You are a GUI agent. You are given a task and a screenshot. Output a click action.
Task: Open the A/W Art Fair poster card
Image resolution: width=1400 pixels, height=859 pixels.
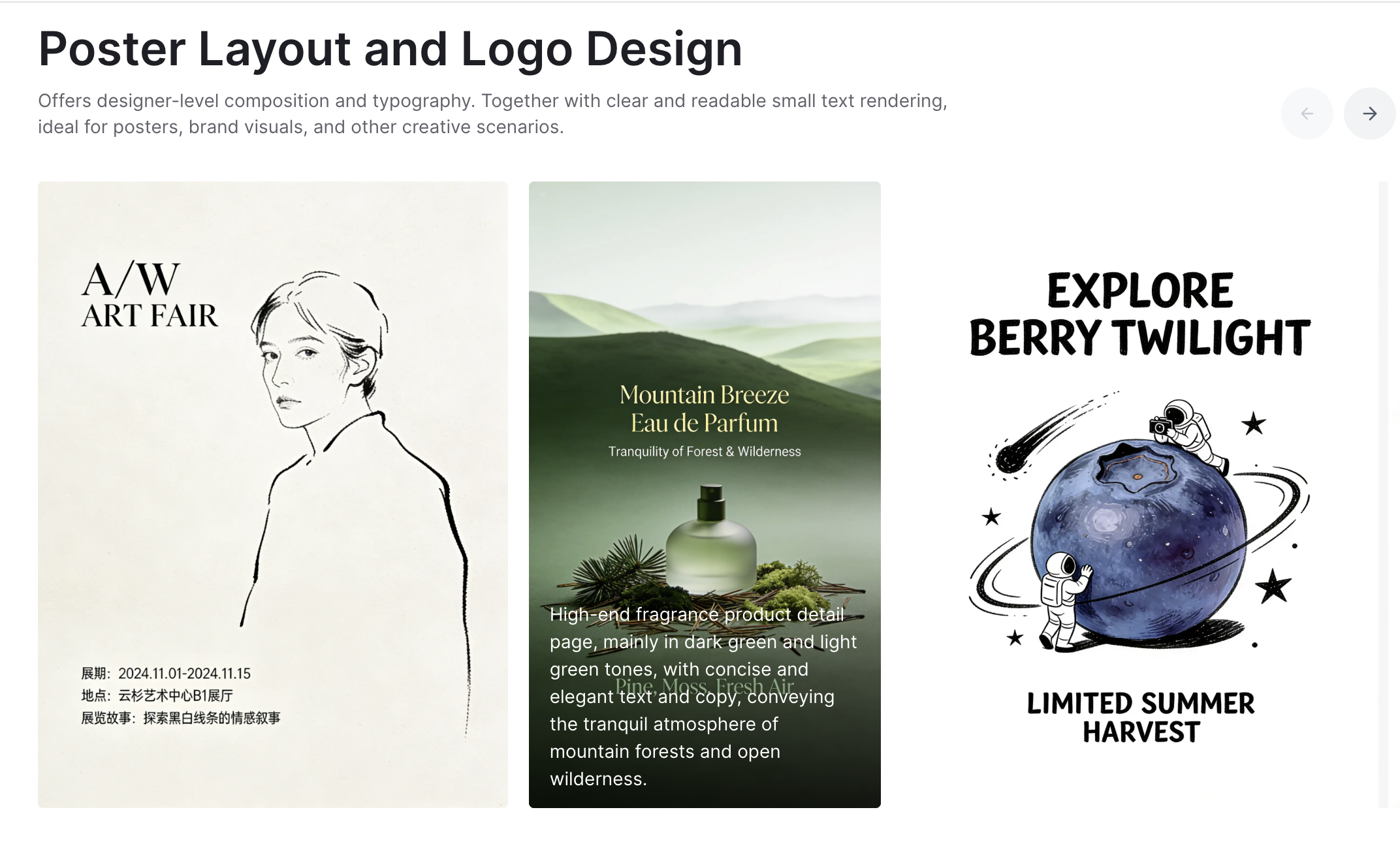[273, 495]
